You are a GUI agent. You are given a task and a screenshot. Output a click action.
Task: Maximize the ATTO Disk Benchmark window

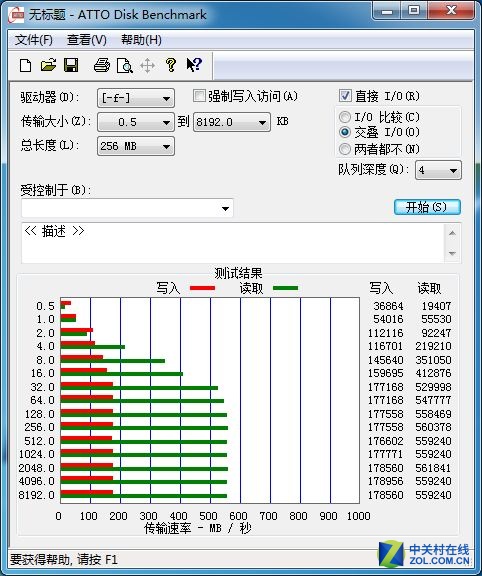point(414,11)
